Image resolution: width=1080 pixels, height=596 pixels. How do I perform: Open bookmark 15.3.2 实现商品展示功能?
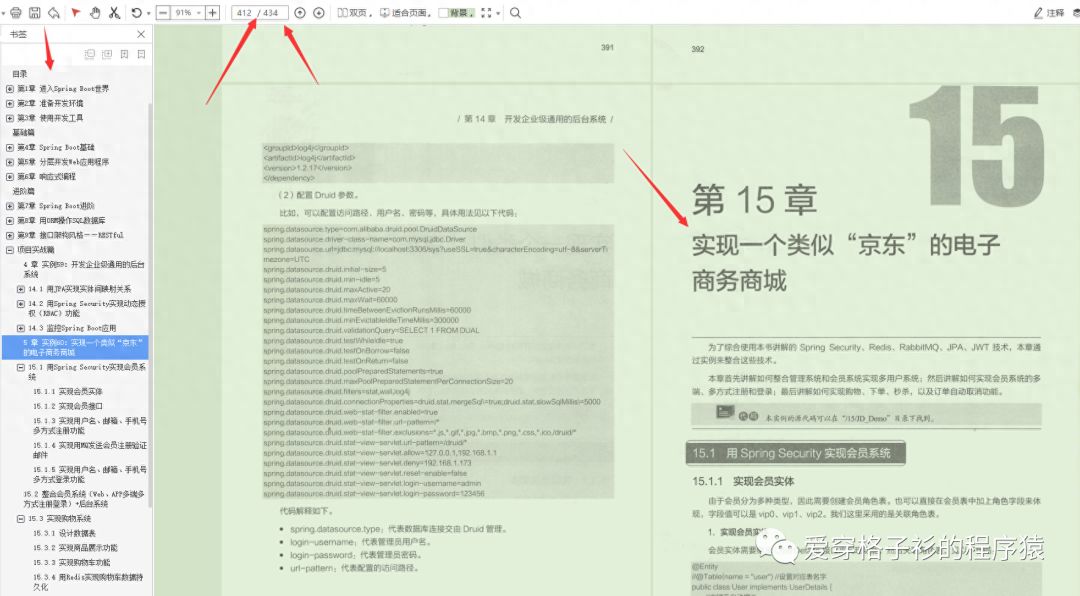(x=75, y=548)
